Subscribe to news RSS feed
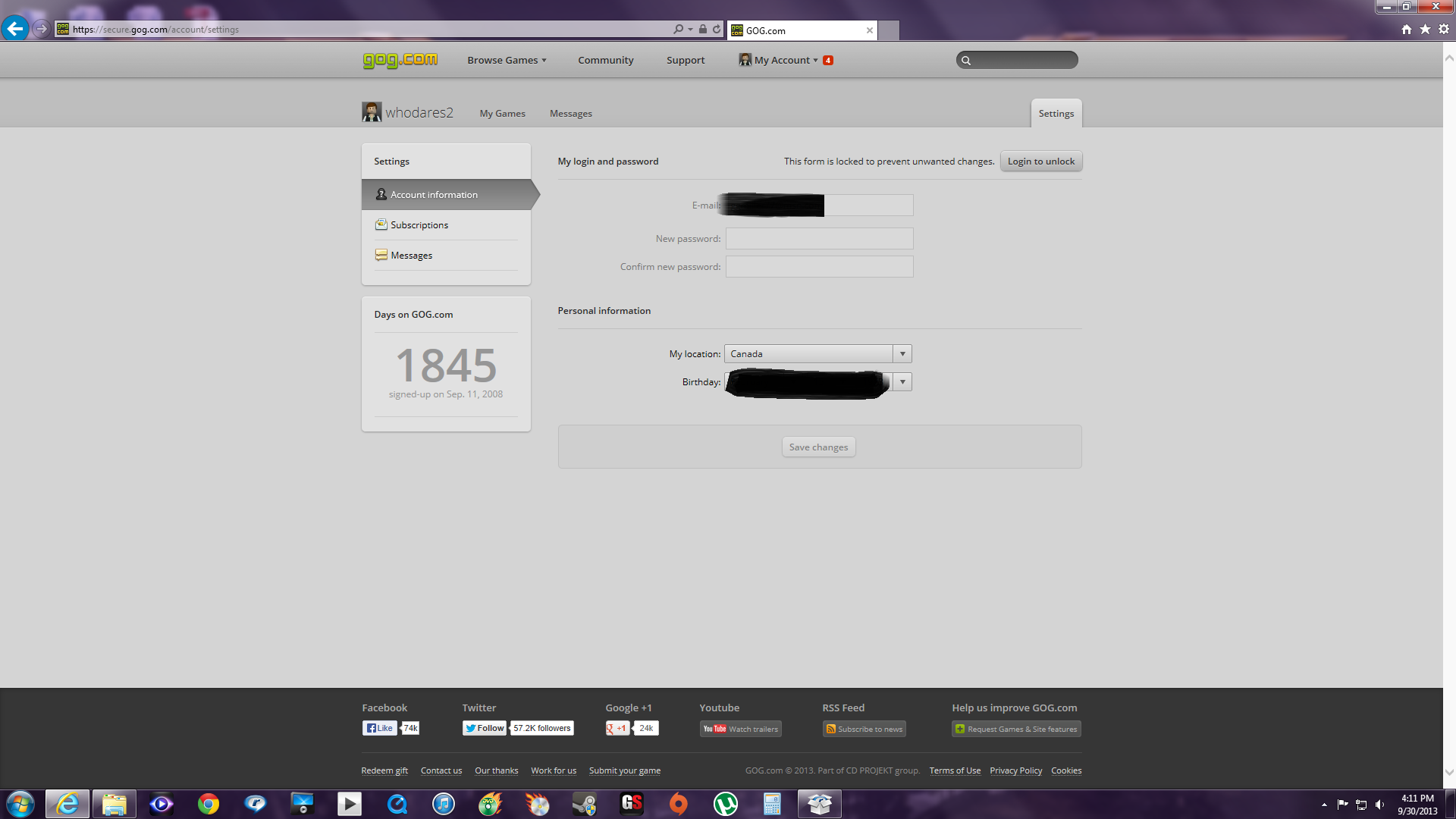Viewport: 1456px width, 819px height. (864, 729)
